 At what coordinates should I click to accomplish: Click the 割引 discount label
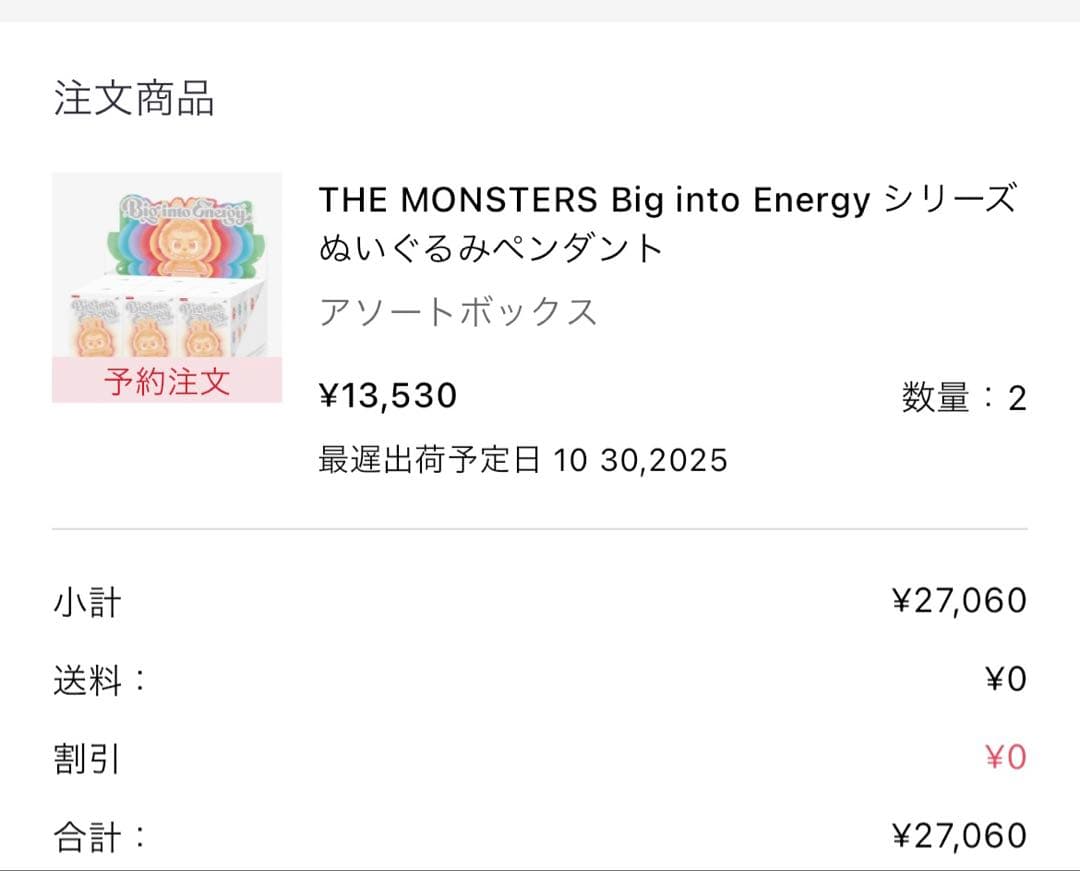[x=87, y=759]
